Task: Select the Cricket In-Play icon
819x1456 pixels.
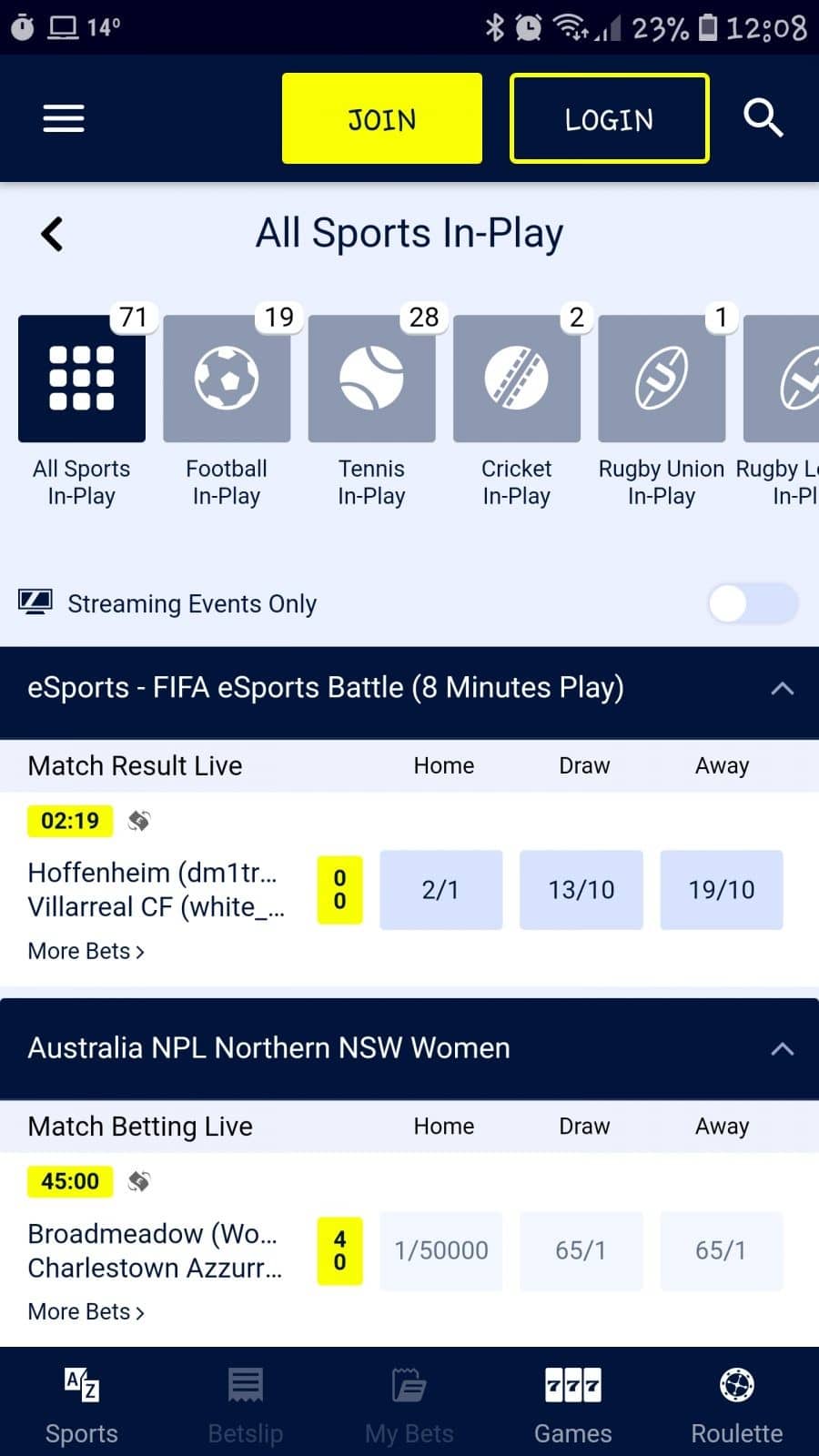Action: click(516, 379)
